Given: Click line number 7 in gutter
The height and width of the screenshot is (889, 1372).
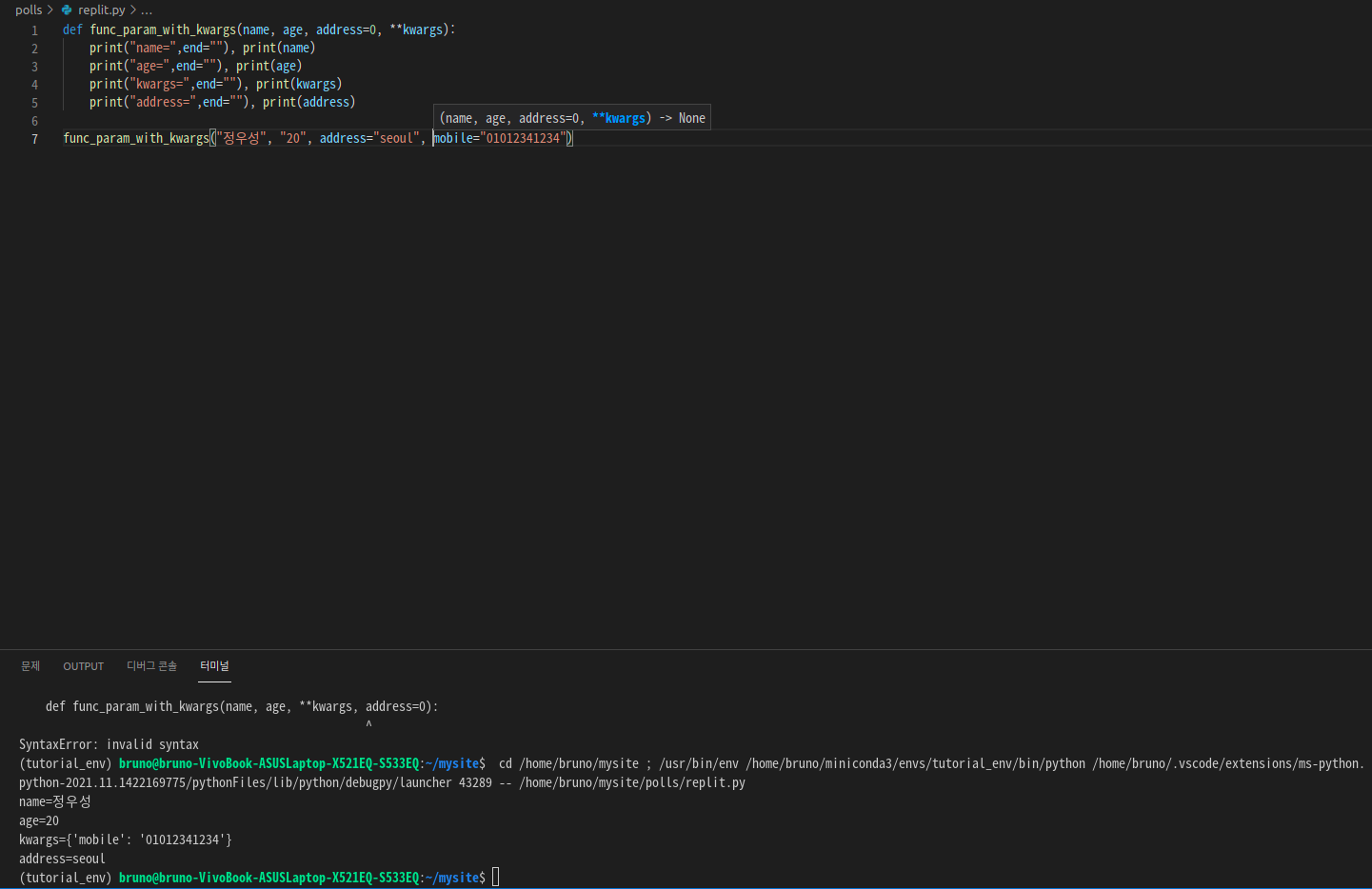Looking at the screenshot, I should (35, 139).
